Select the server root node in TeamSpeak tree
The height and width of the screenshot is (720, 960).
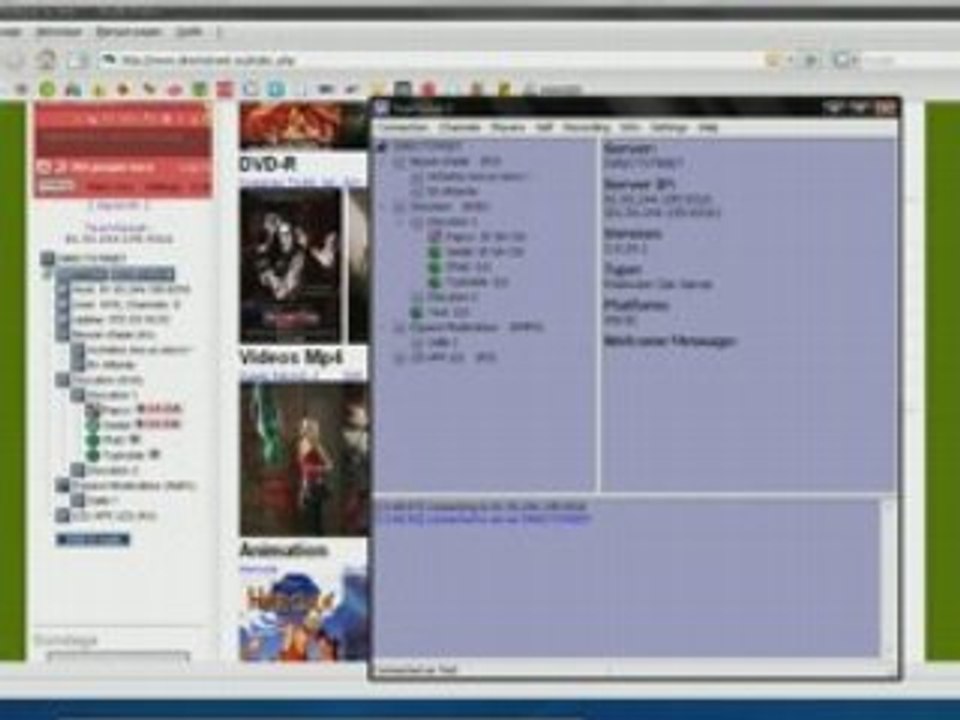coord(428,147)
